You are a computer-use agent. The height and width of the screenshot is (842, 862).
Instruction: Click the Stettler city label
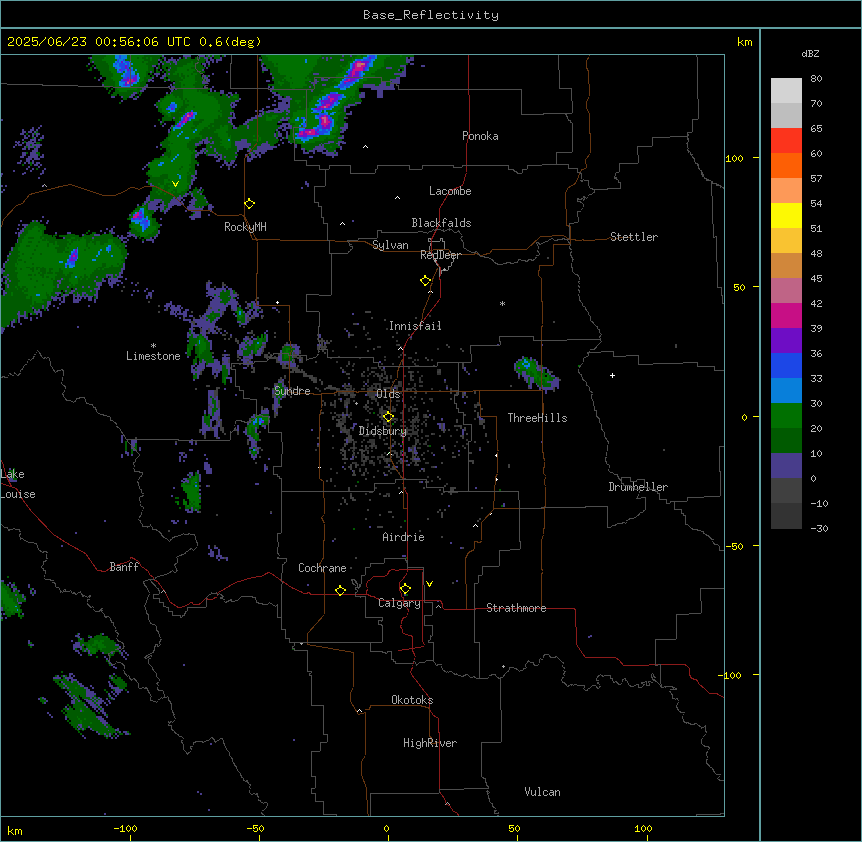[634, 237]
